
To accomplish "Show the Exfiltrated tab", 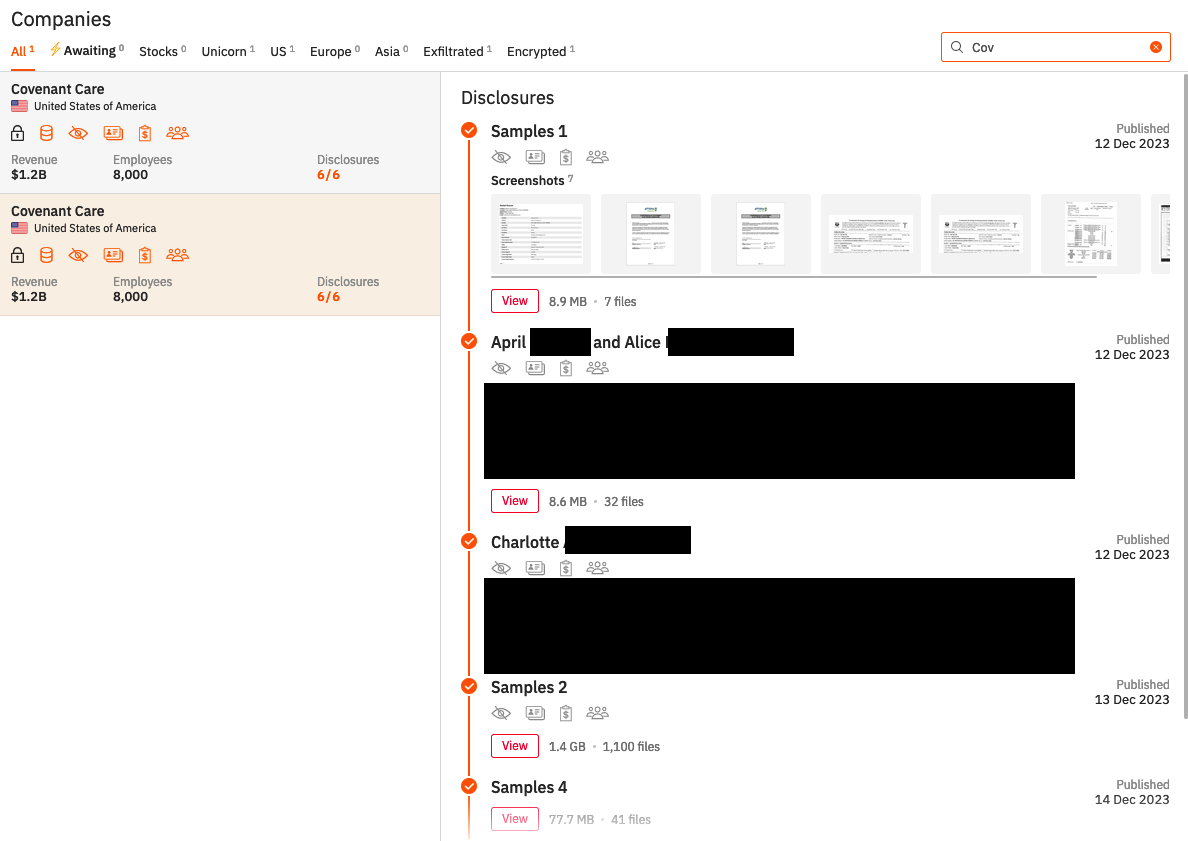I will click(457, 51).
